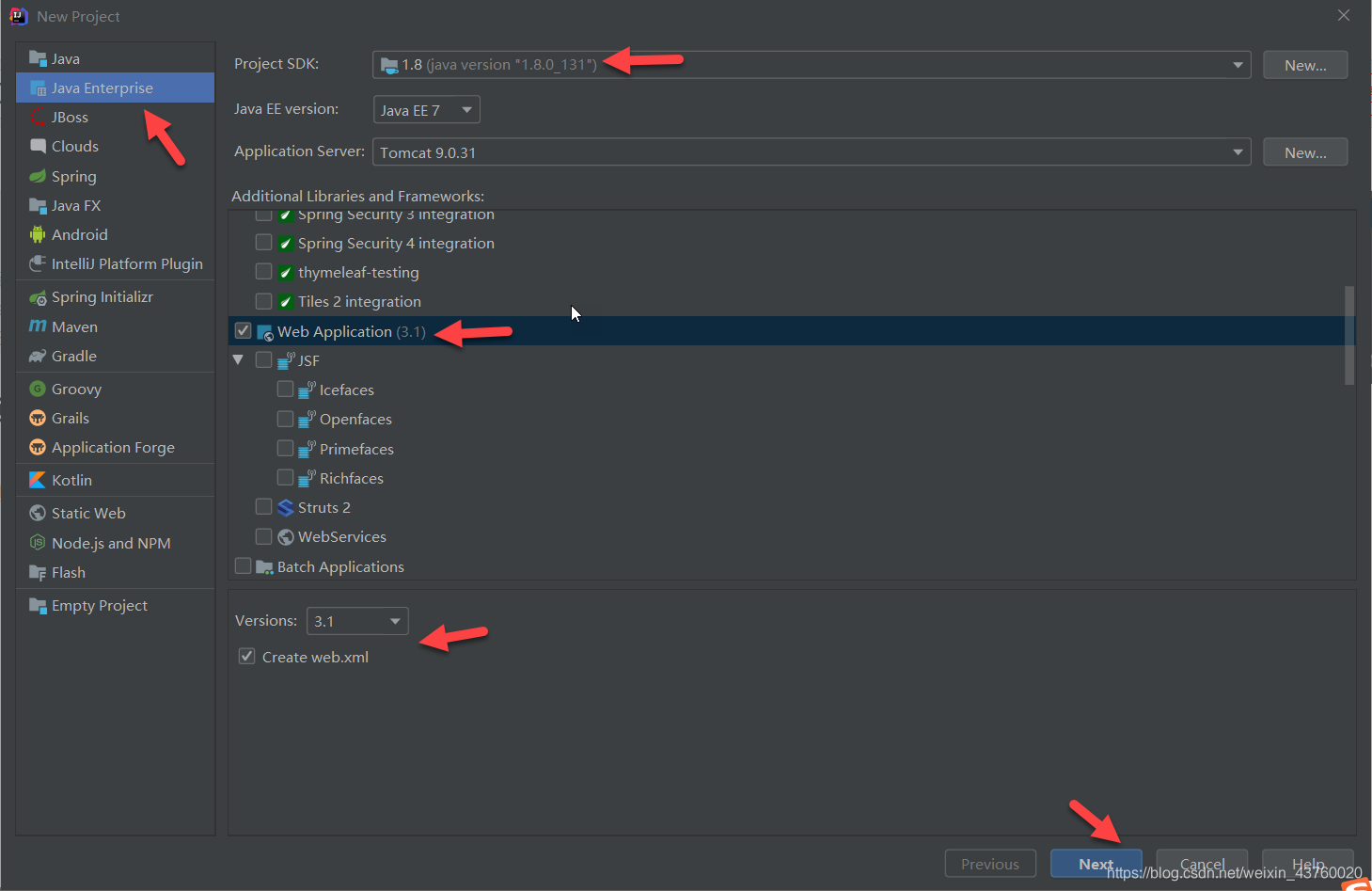Select Java Enterprise project type
The width and height of the screenshot is (1372, 891).
click(115, 88)
